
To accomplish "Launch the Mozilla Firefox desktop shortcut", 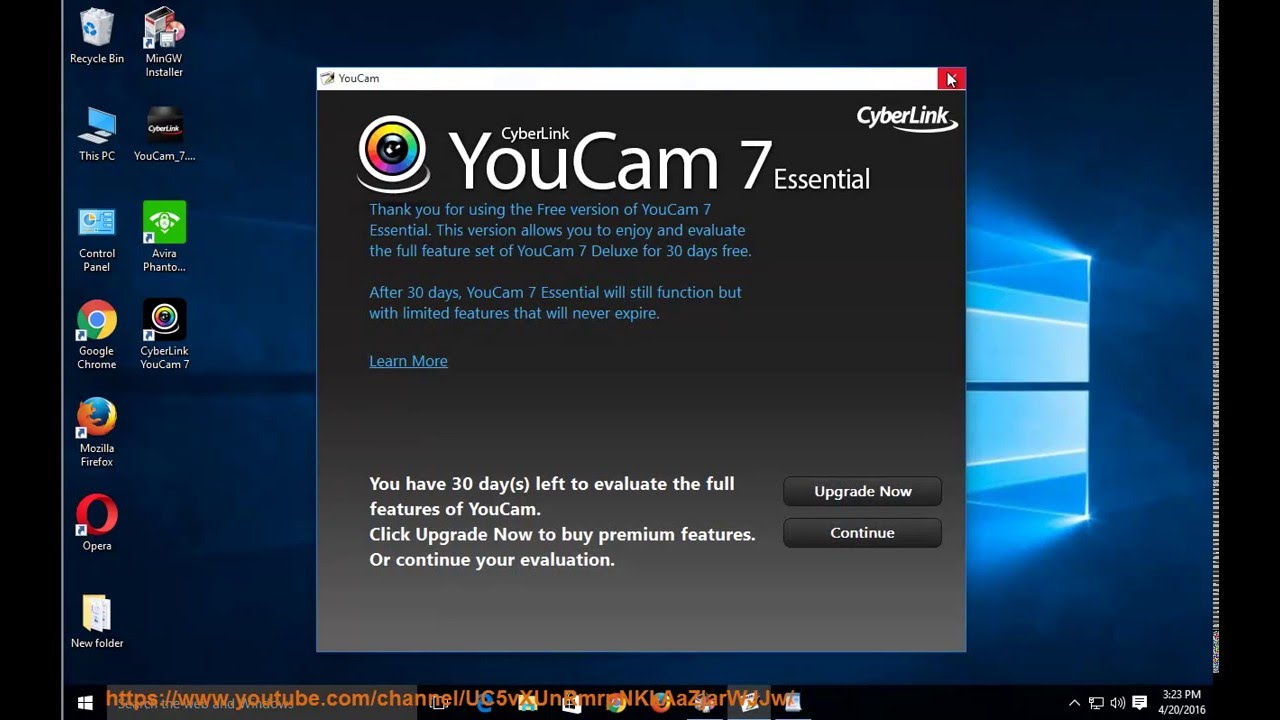I will (x=97, y=433).
